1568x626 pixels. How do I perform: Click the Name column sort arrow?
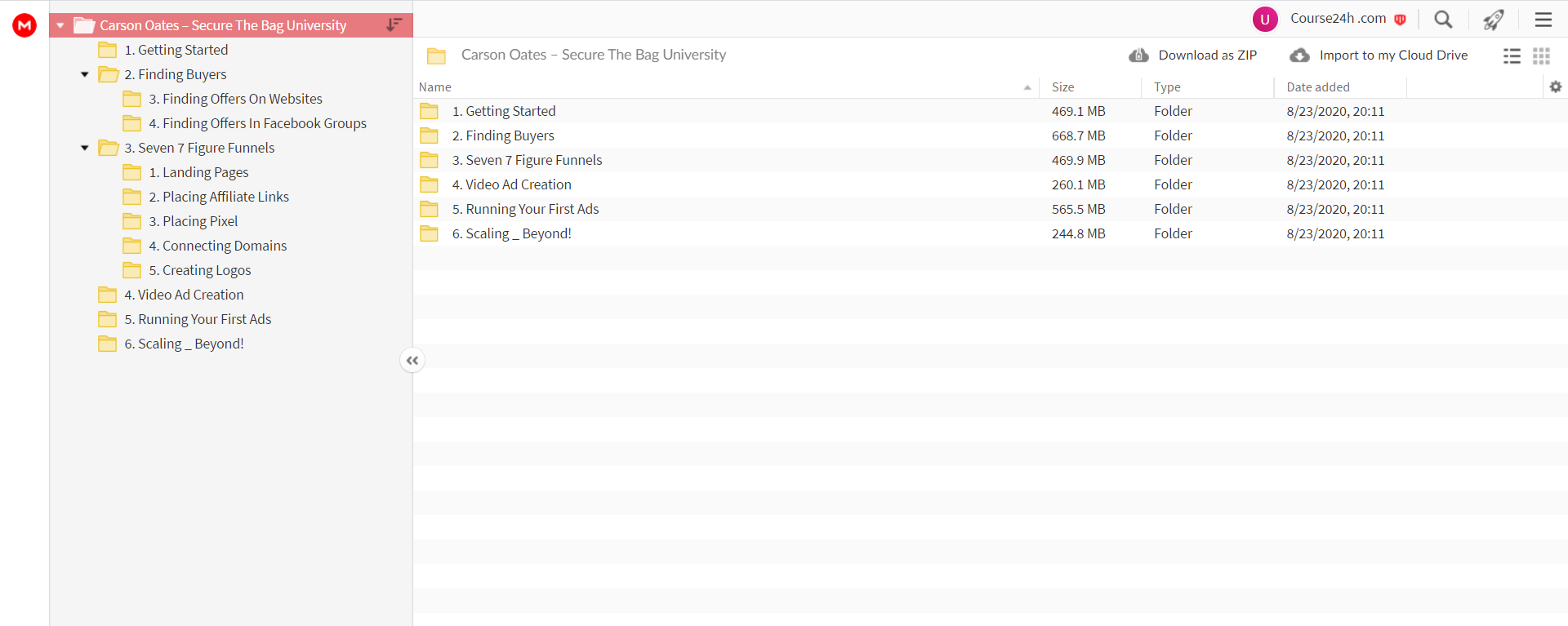[x=1027, y=87]
